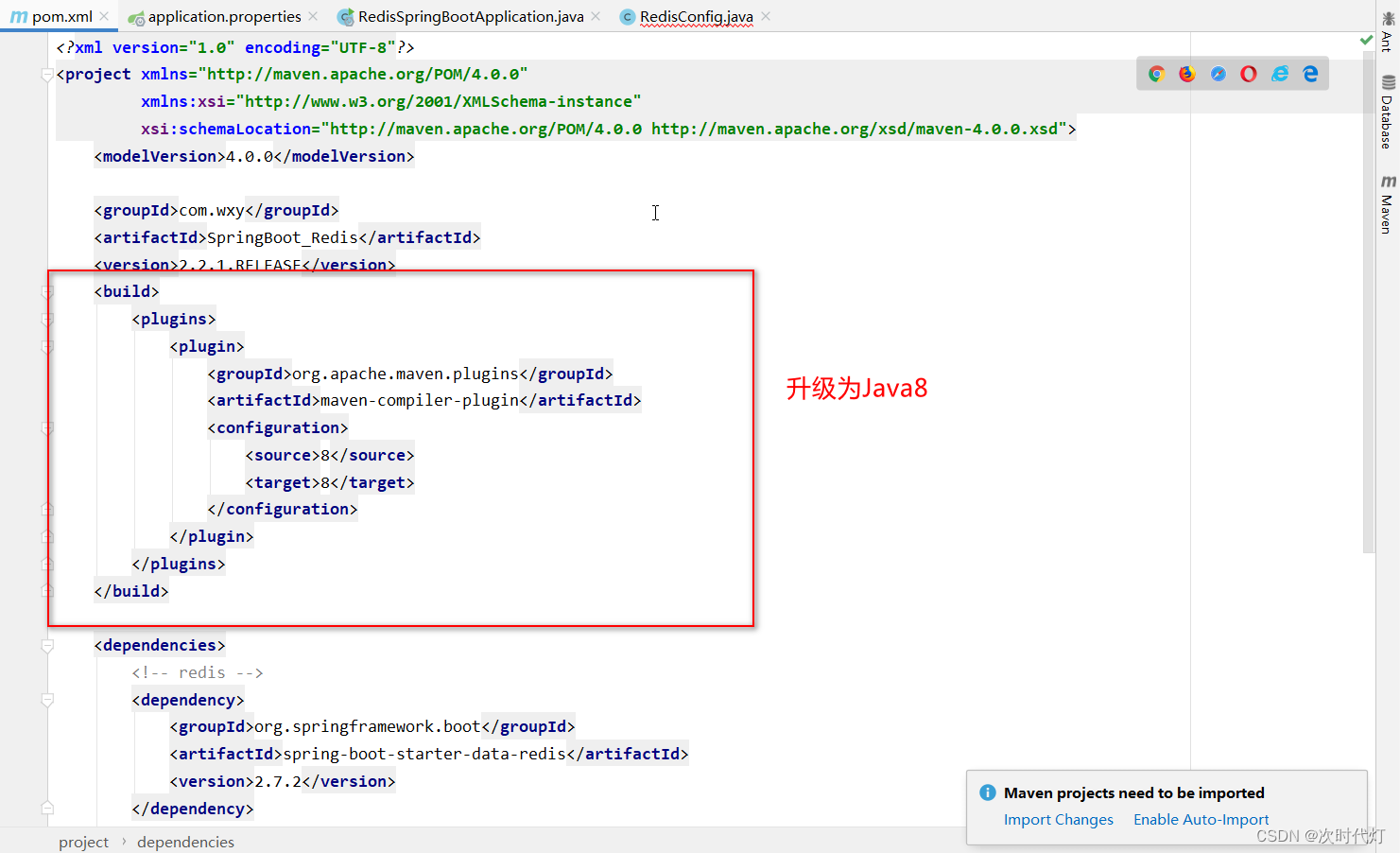
Task: Switch to the application.properties tab
Action: coord(224,16)
